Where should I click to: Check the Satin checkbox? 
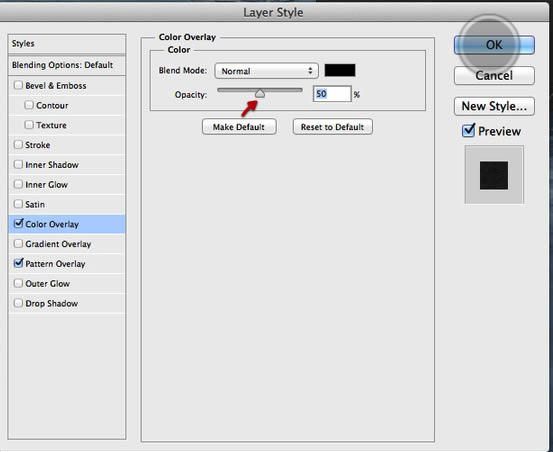pyautogui.click(x=18, y=203)
